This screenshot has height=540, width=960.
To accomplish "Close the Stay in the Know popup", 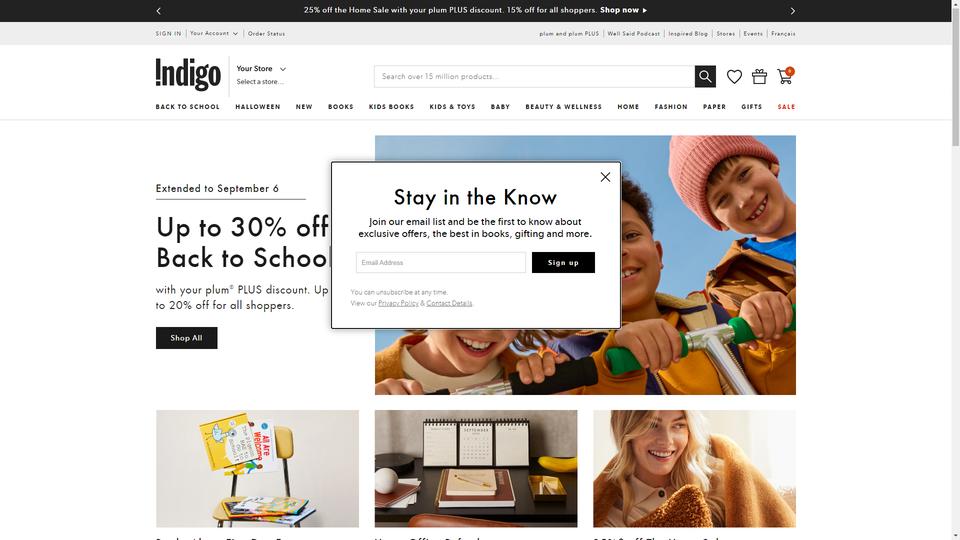I will [605, 177].
